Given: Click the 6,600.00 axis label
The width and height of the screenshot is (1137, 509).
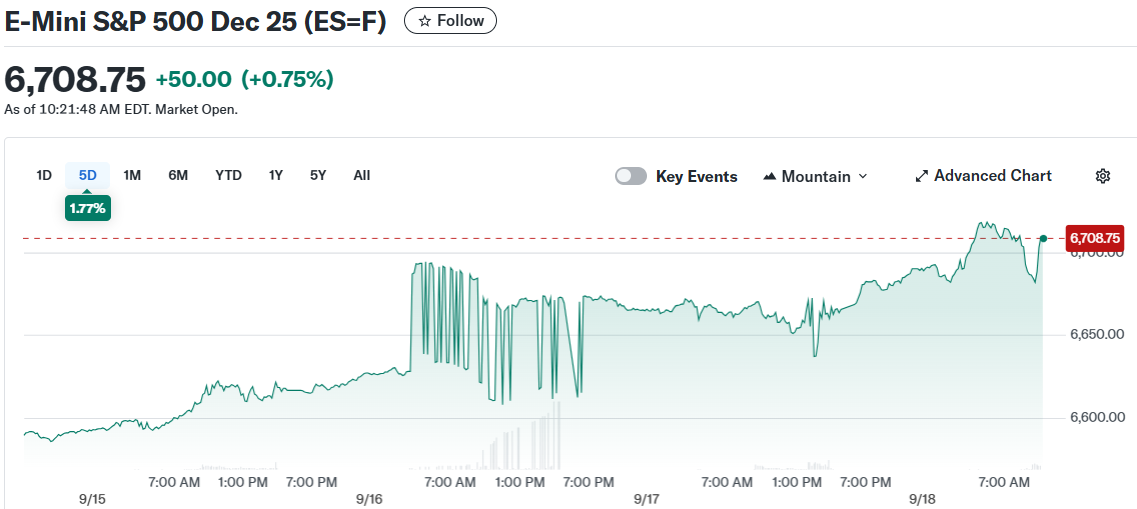Looking at the screenshot, I should (x=1097, y=418).
